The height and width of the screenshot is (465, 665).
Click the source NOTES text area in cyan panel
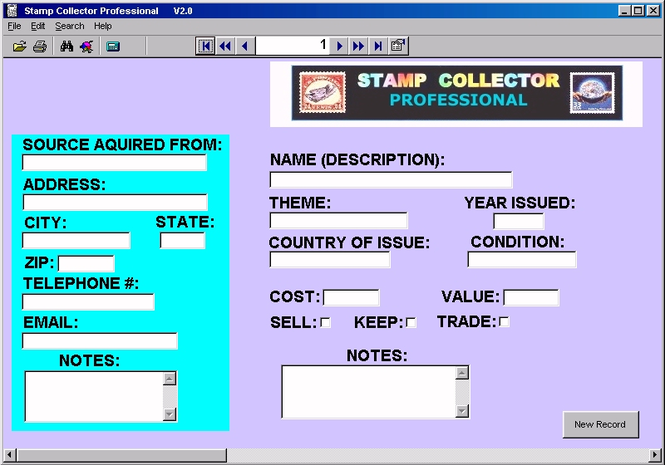click(x=94, y=397)
